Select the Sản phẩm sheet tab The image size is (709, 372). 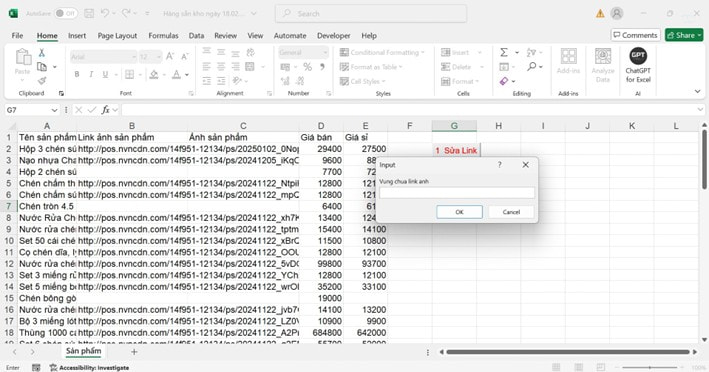pyautogui.click(x=83, y=351)
